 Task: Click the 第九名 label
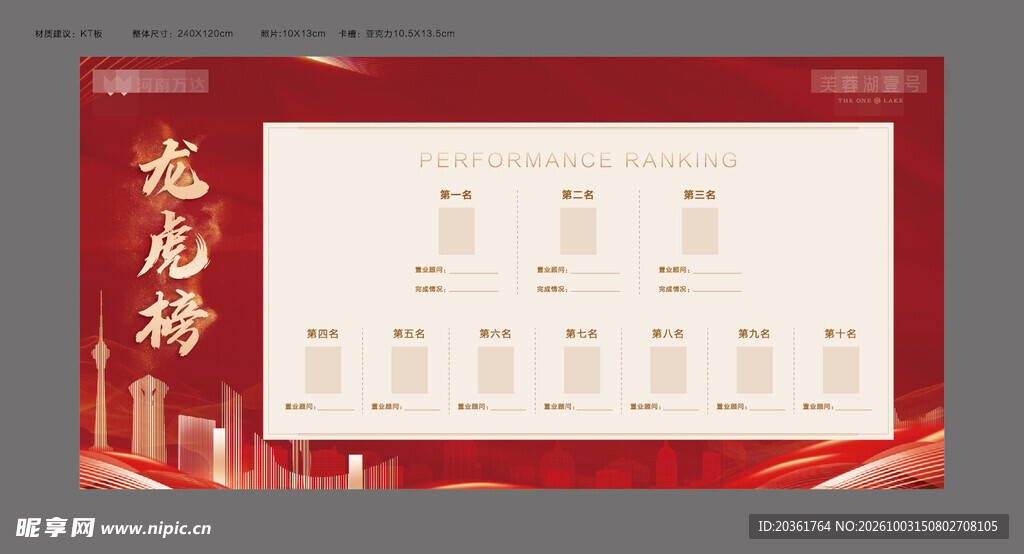pos(754,333)
